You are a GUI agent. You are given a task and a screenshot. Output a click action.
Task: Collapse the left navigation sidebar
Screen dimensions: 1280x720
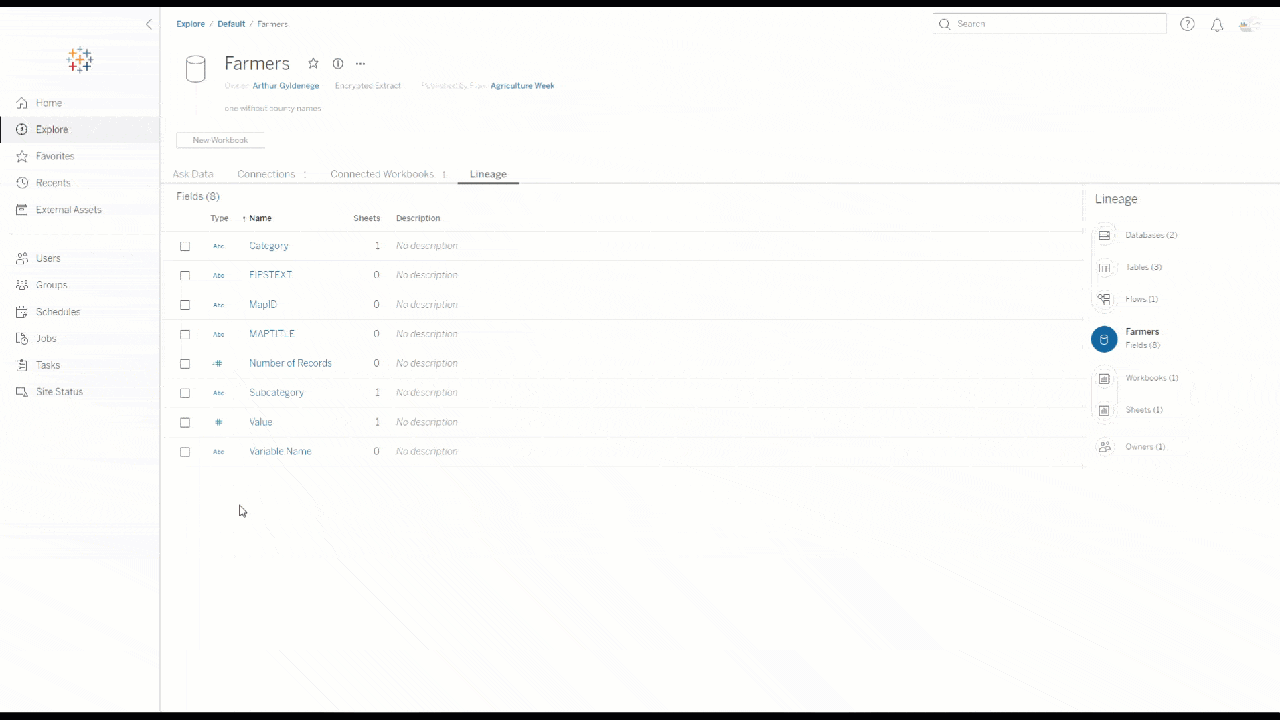[x=149, y=24]
